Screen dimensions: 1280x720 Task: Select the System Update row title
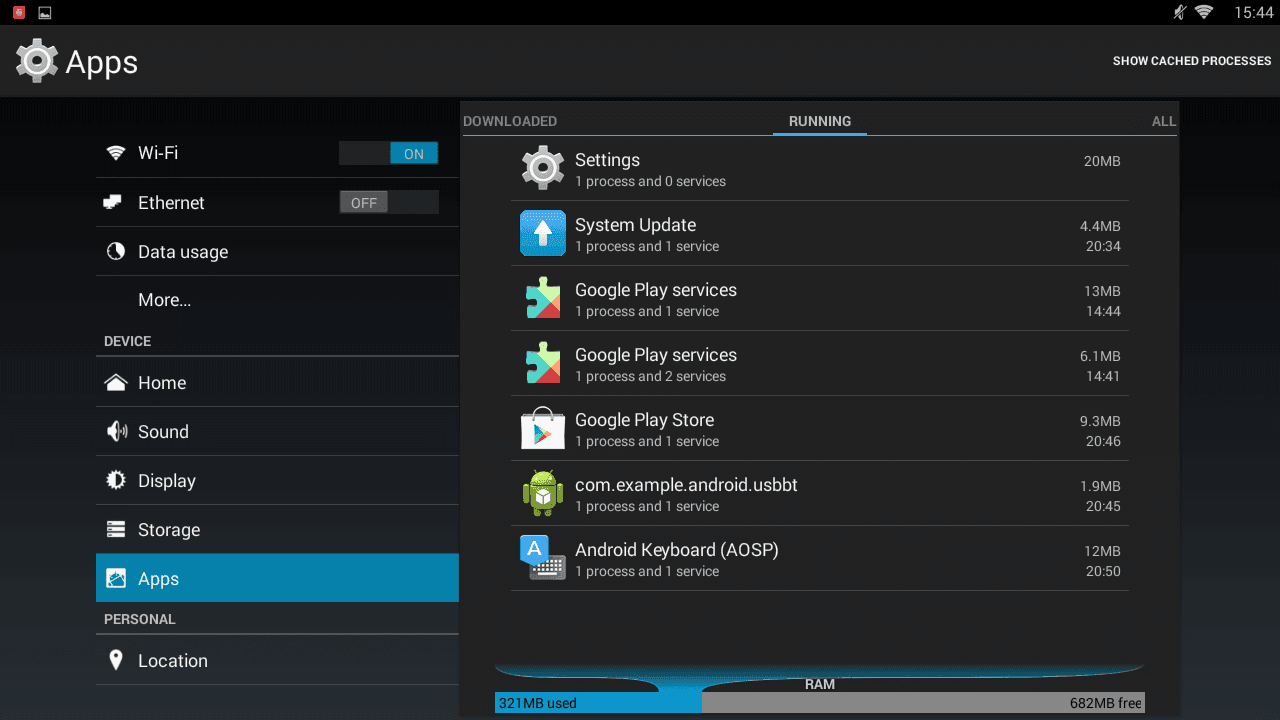635,225
